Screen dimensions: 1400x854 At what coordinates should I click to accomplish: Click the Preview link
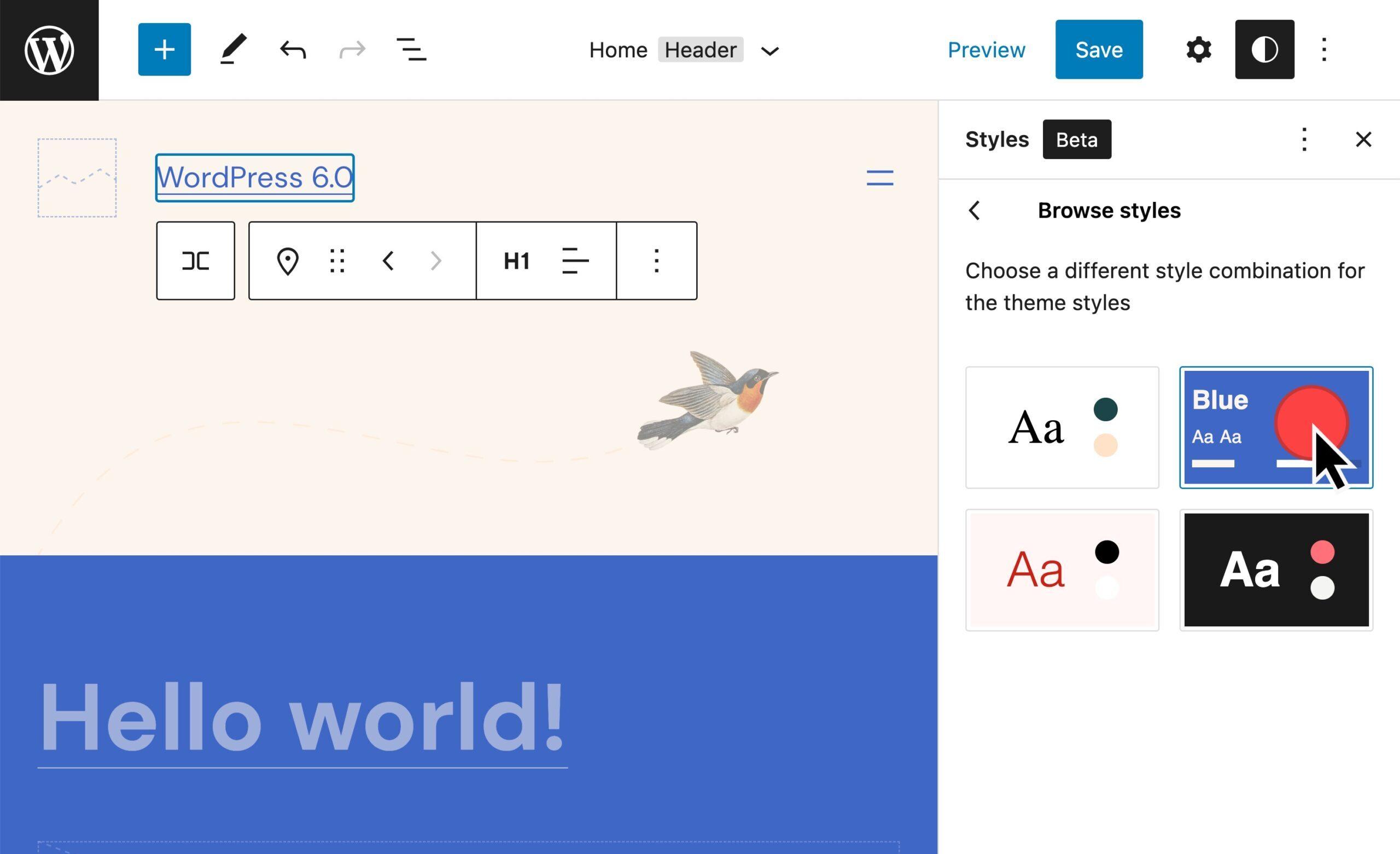[986, 50]
